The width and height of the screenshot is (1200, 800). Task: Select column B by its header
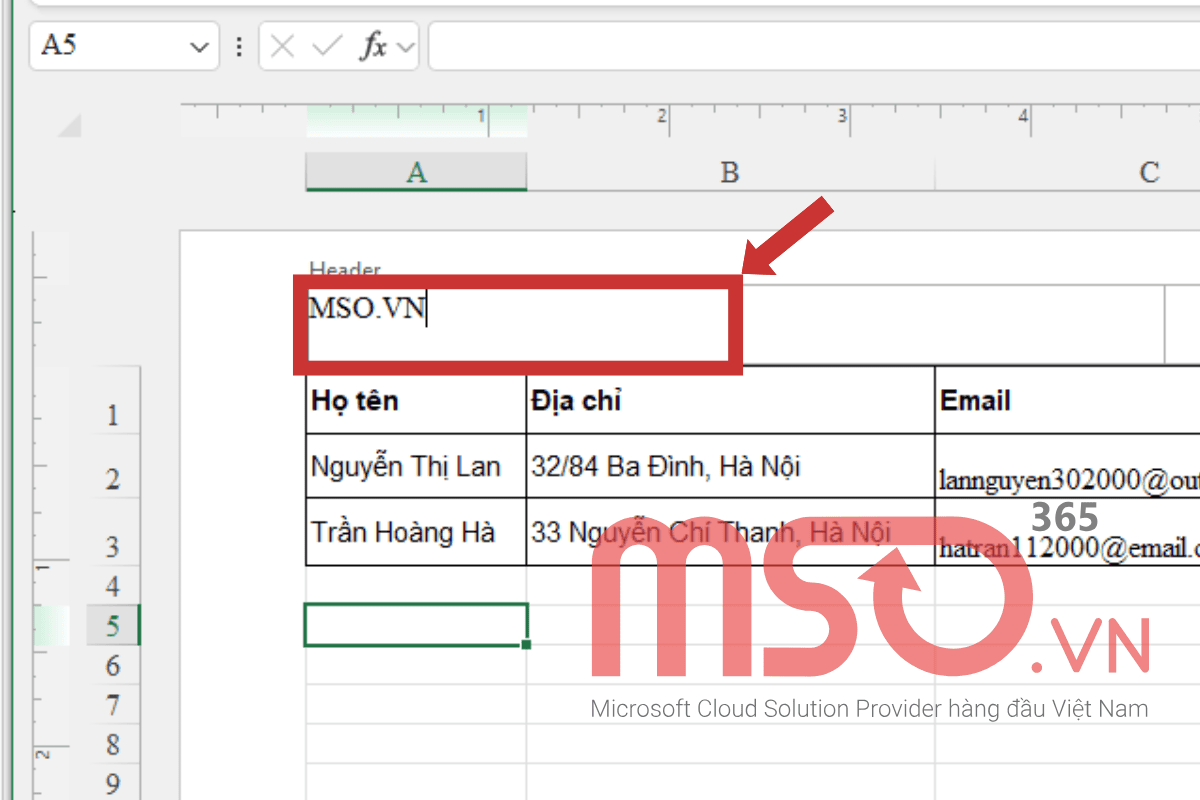[729, 171]
